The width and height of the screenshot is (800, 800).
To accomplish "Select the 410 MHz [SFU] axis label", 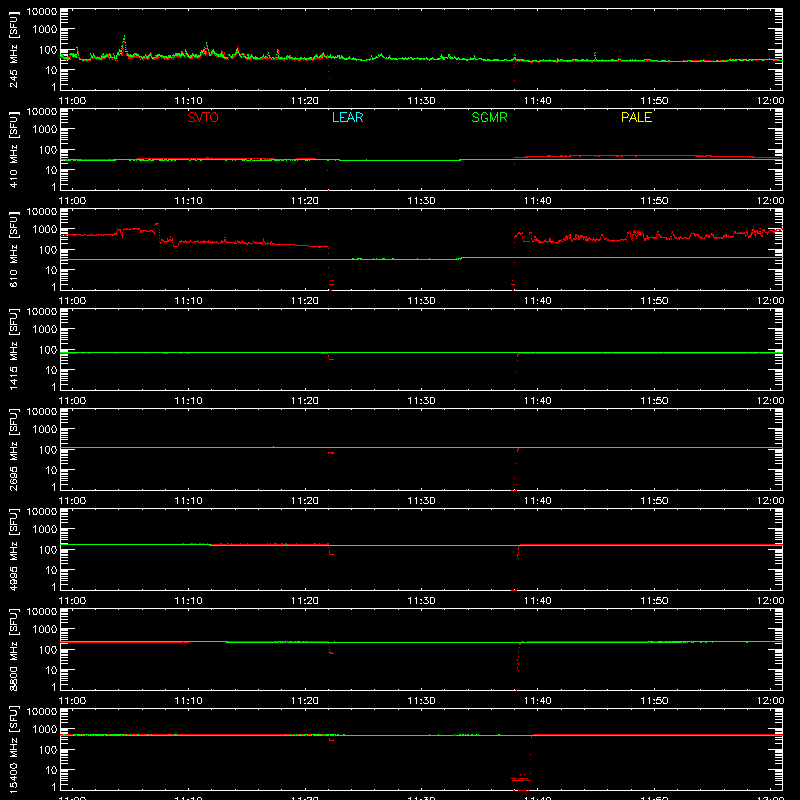I will (x=14, y=149).
